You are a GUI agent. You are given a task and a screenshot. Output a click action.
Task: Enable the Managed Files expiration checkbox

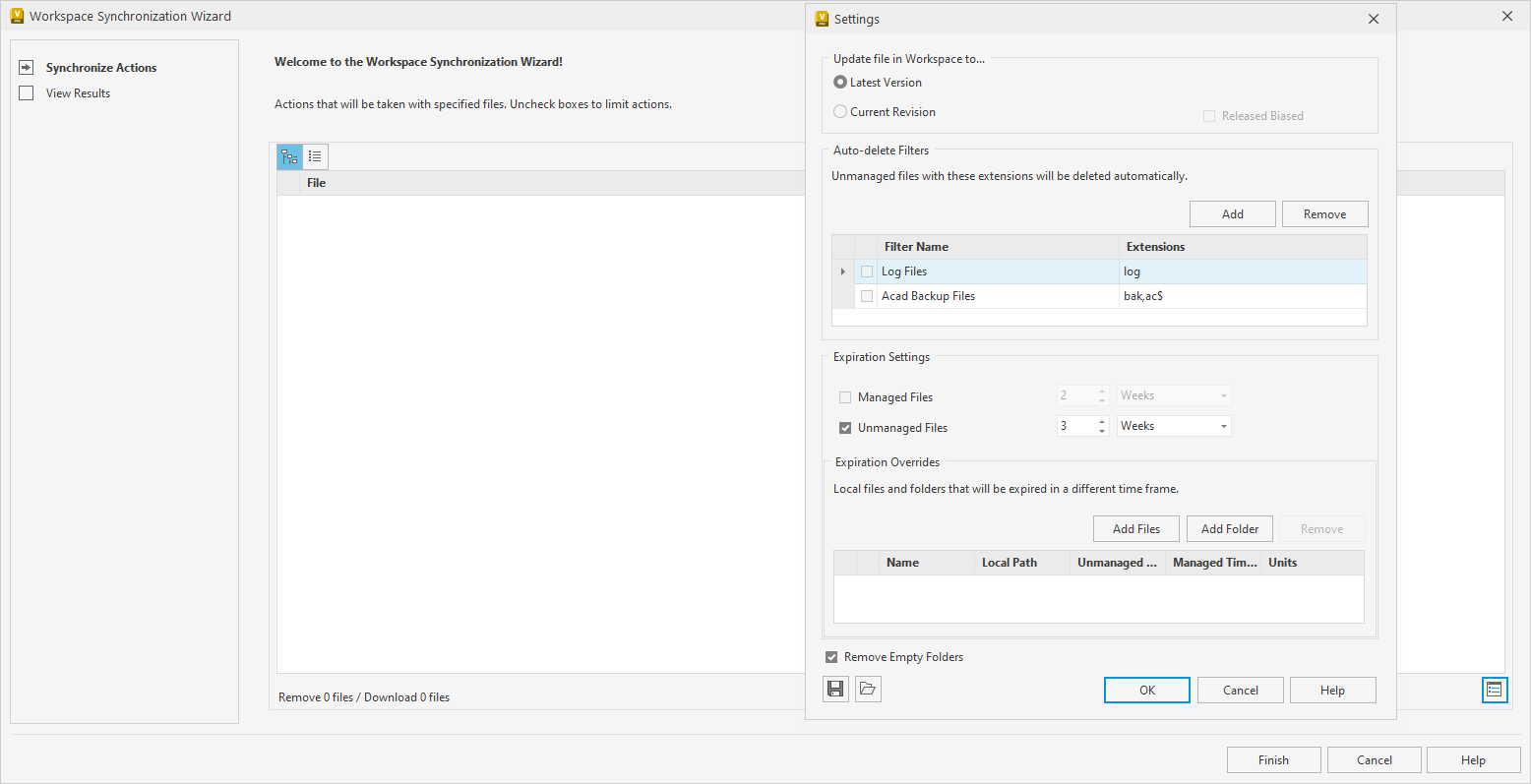[845, 396]
